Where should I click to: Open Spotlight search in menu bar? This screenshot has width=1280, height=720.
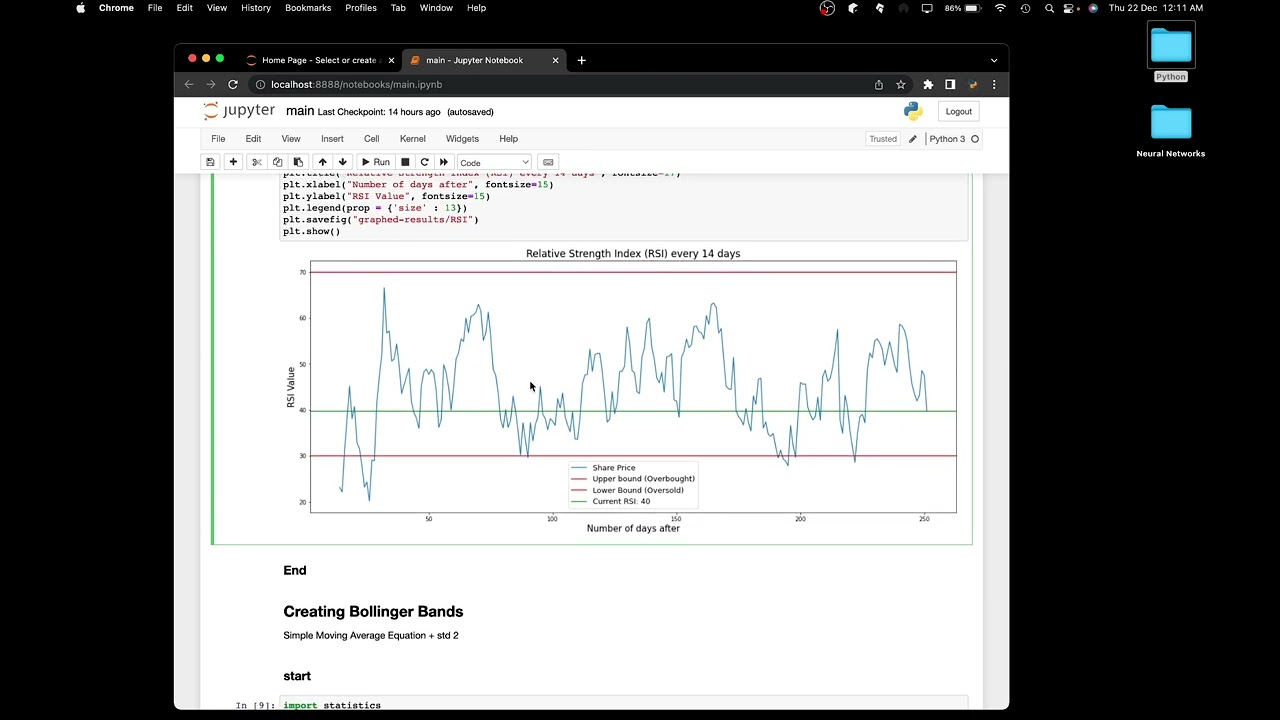[1049, 8]
